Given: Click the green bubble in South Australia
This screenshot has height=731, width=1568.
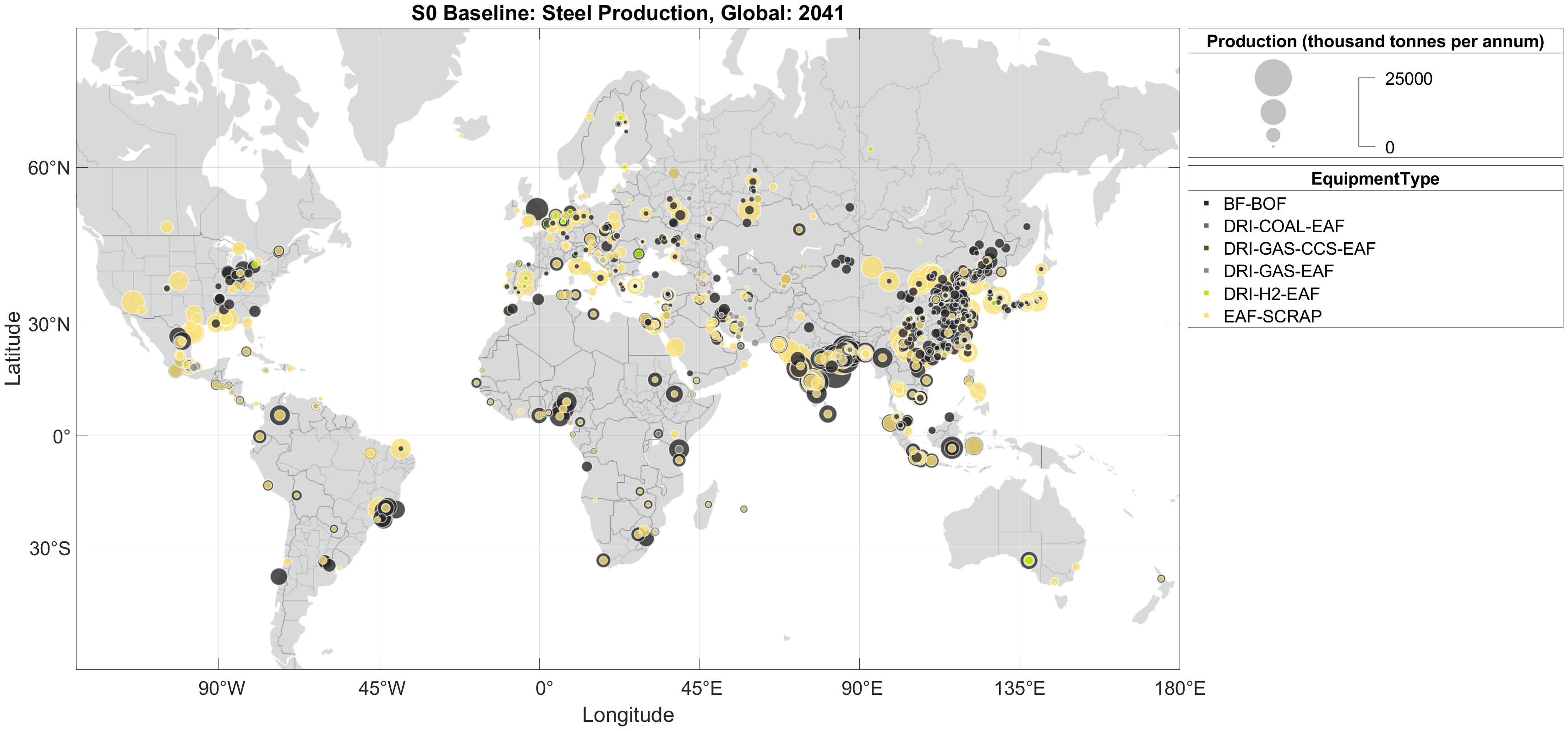Looking at the screenshot, I should click(x=1029, y=560).
